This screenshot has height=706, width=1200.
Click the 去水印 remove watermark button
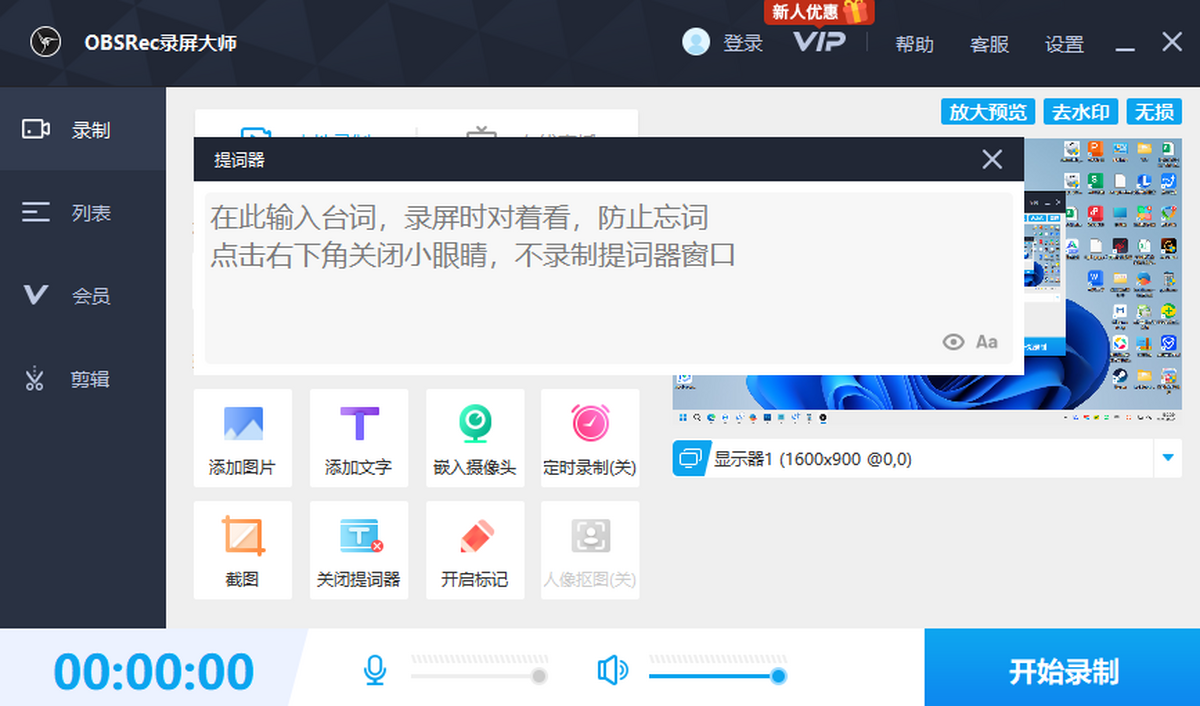pos(1081,111)
